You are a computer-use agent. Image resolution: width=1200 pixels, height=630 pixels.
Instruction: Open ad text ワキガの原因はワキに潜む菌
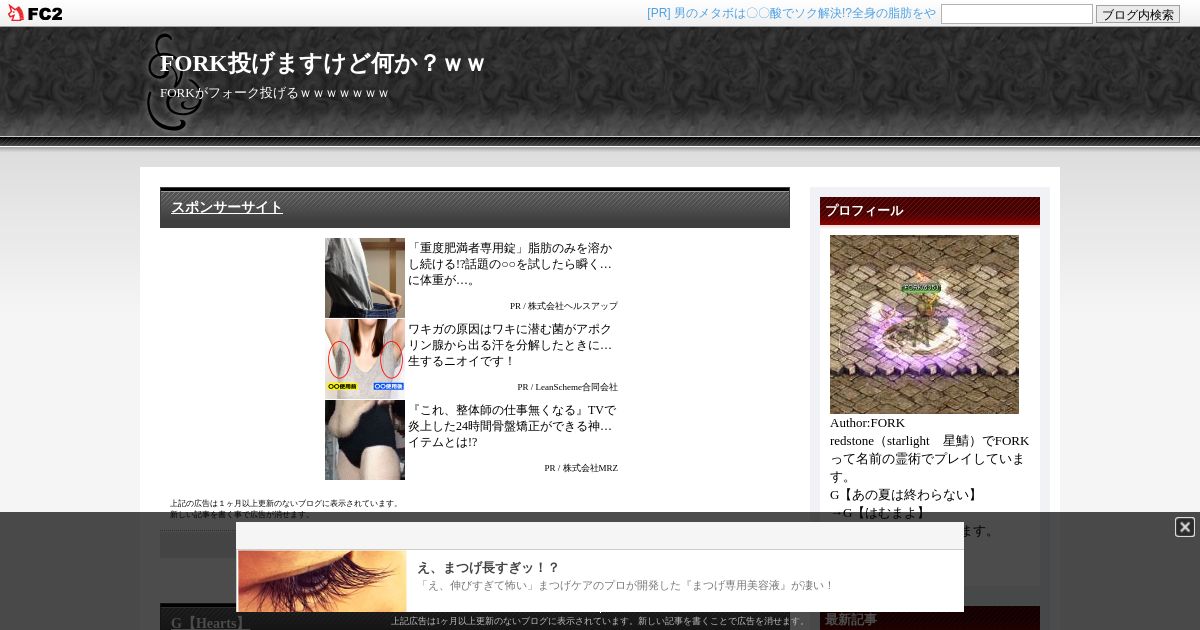click(x=510, y=345)
